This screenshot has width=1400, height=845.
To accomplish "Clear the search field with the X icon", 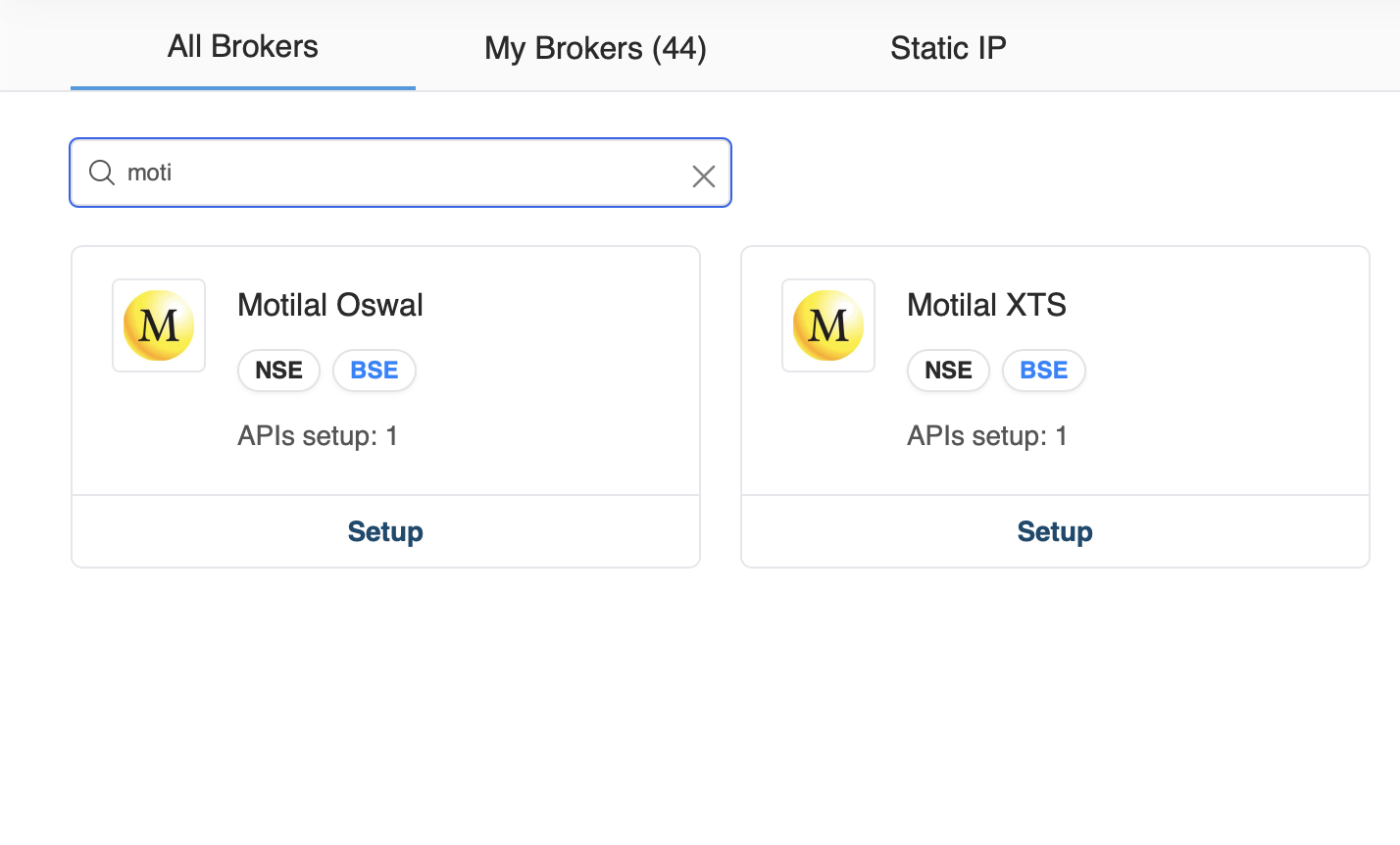I will pyautogui.click(x=703, y=176).
